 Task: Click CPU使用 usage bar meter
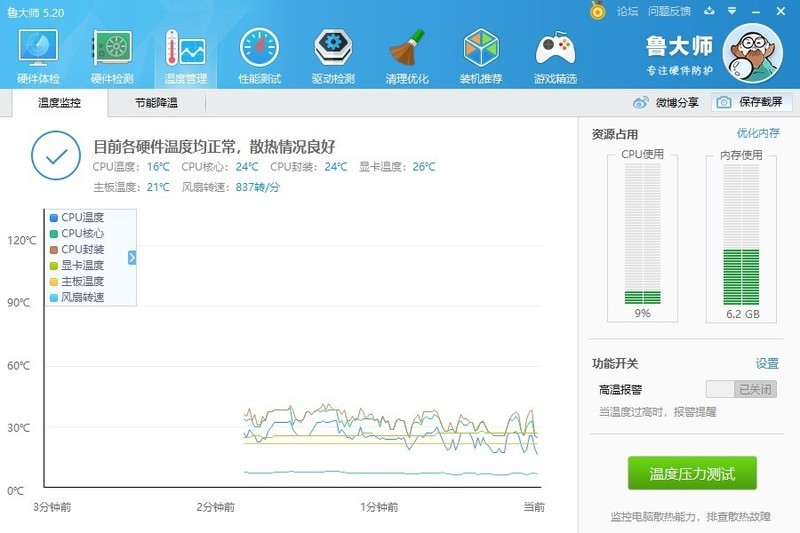pos(642,234)
